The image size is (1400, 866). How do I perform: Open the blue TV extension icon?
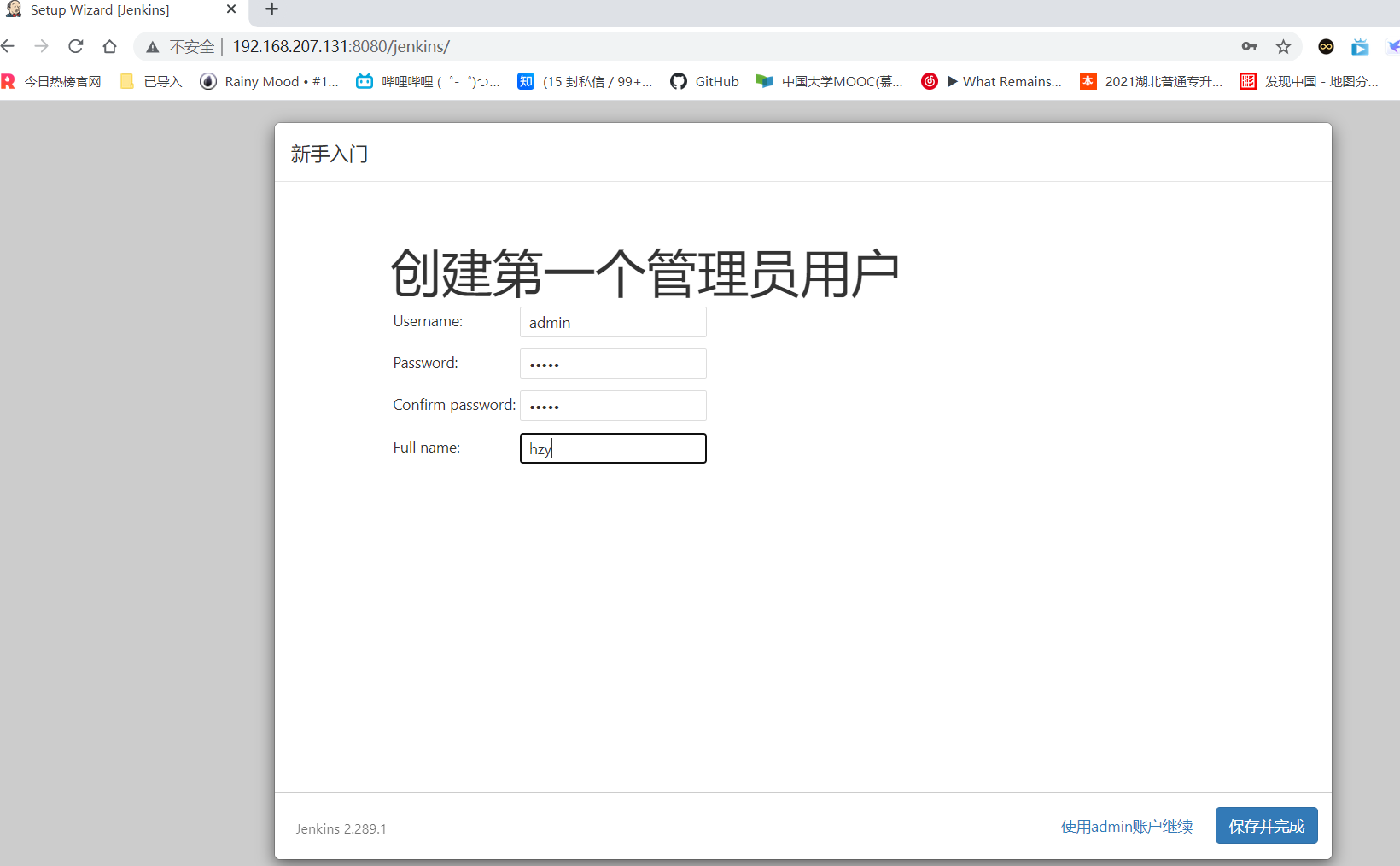pyautogui.click(x=1360, y=47)
